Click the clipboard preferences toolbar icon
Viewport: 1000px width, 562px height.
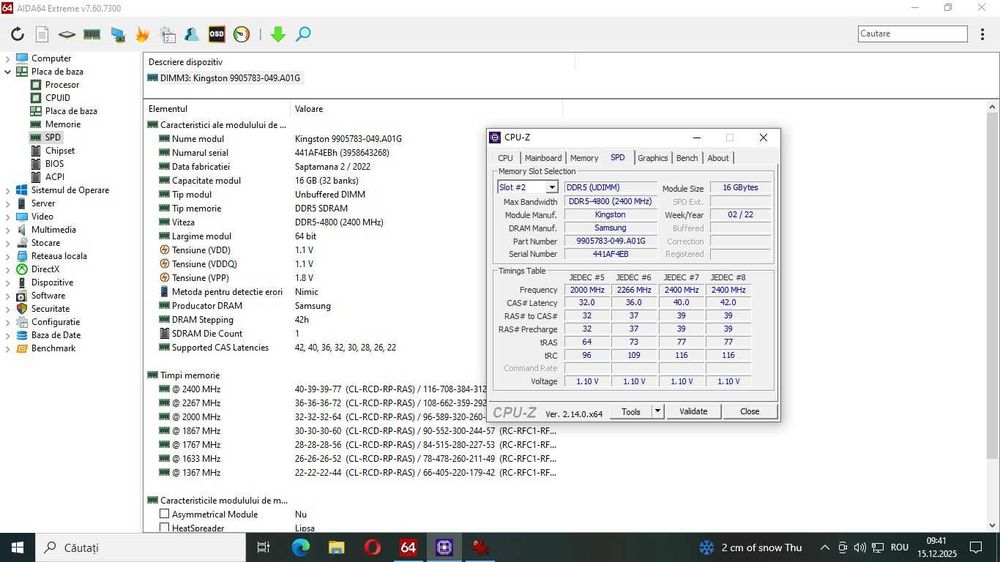168,34
